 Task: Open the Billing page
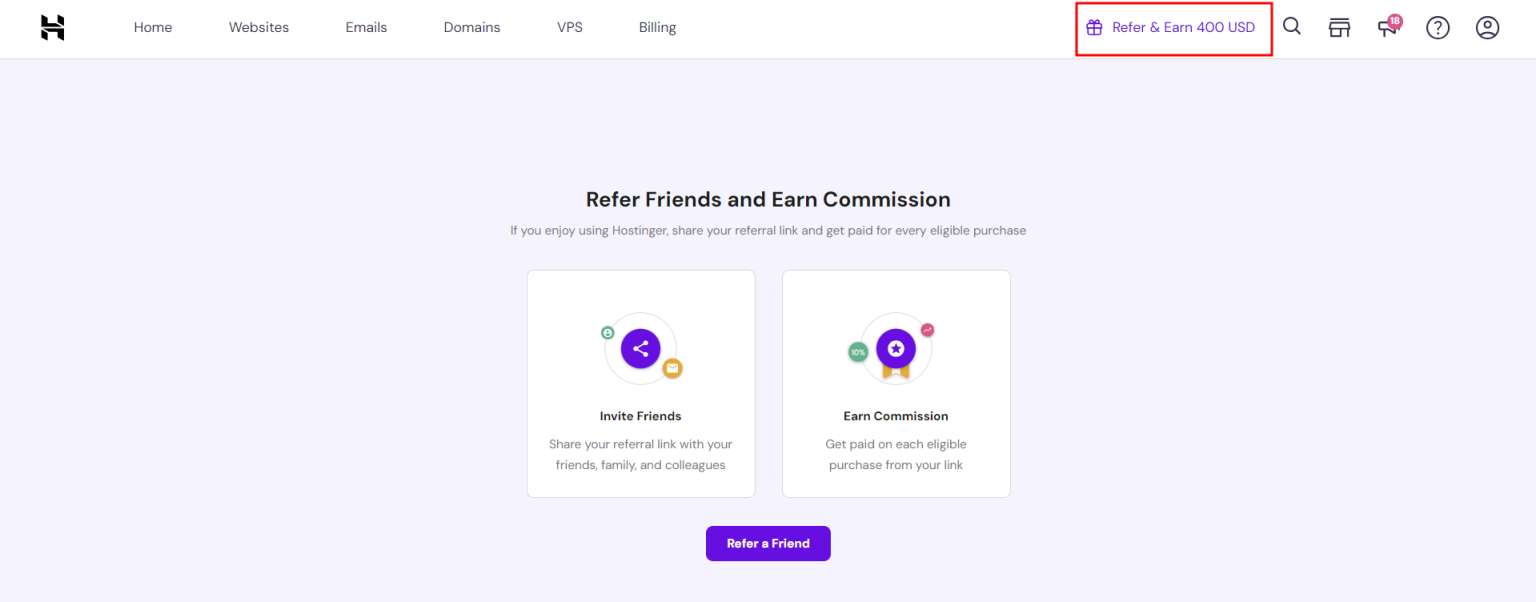click(x=657, y=28)
